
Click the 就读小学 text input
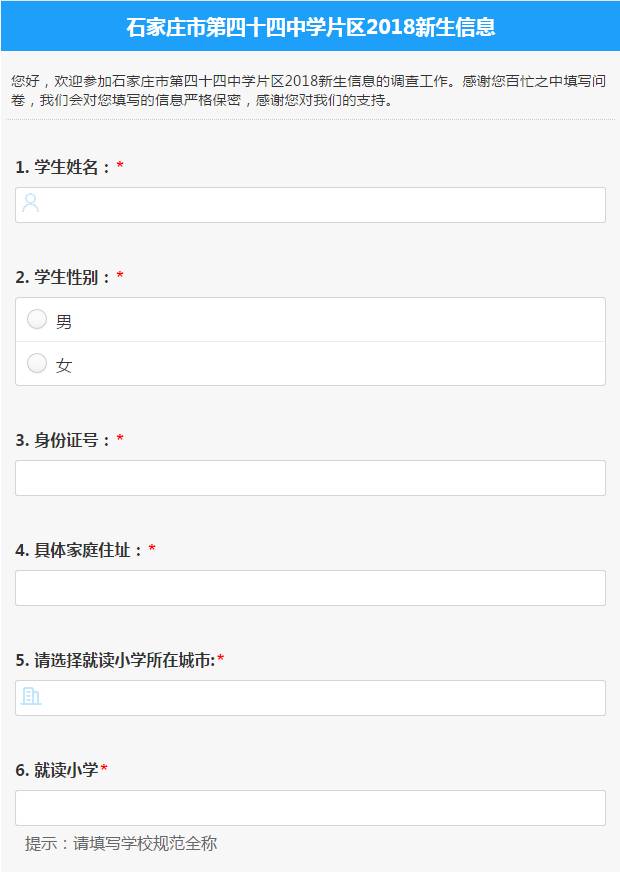(x=310, y=808)
